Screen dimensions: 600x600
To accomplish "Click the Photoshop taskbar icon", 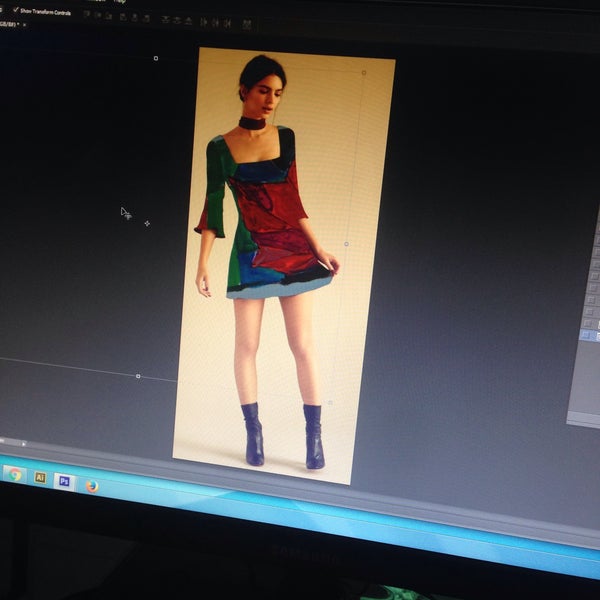I will tap(64, 481).
